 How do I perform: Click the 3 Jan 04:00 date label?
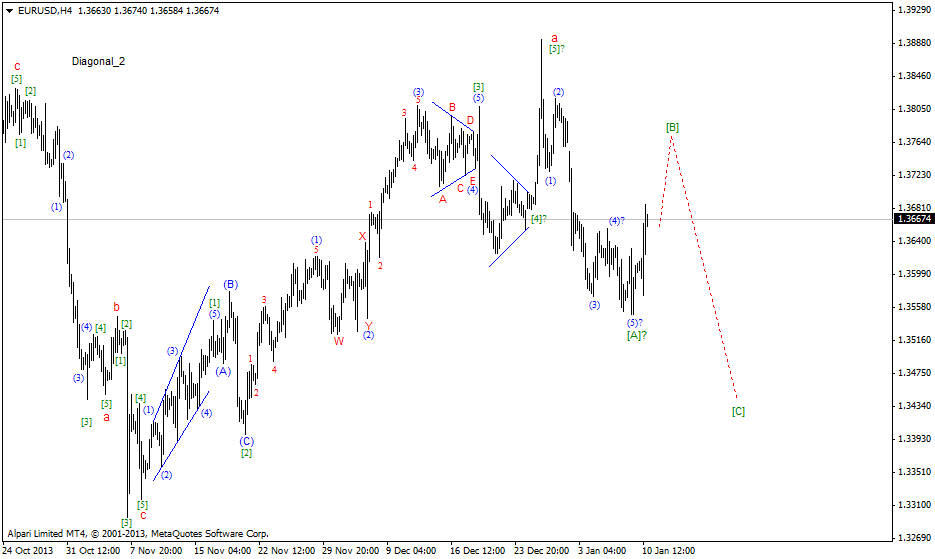pyautogui.click(x=602, y=551)
